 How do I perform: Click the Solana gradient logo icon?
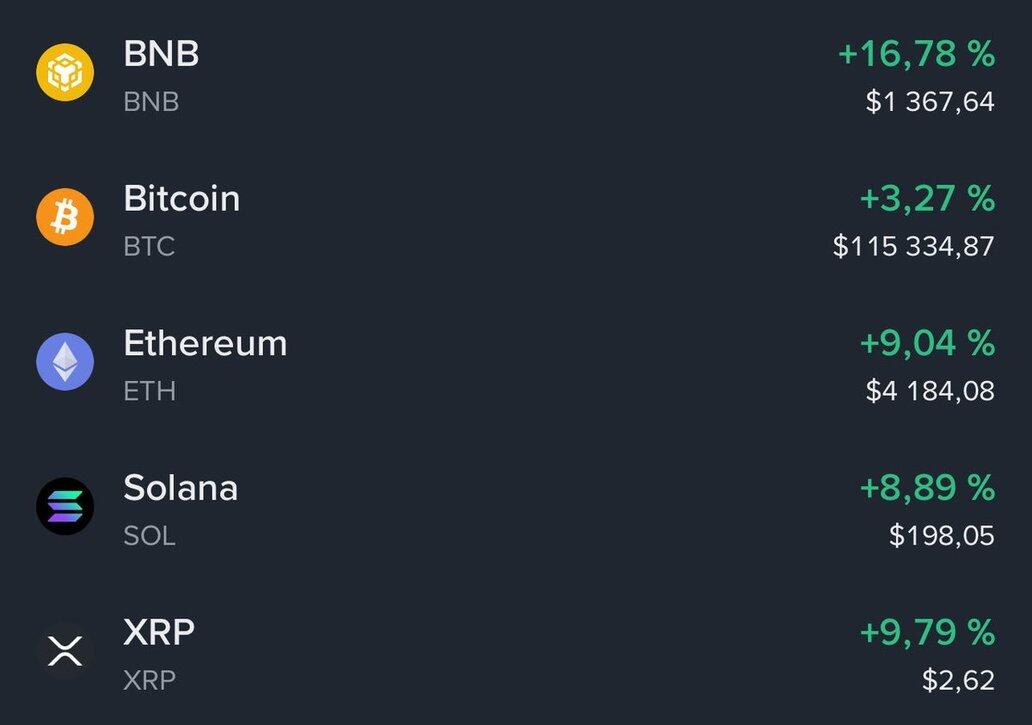65,506
